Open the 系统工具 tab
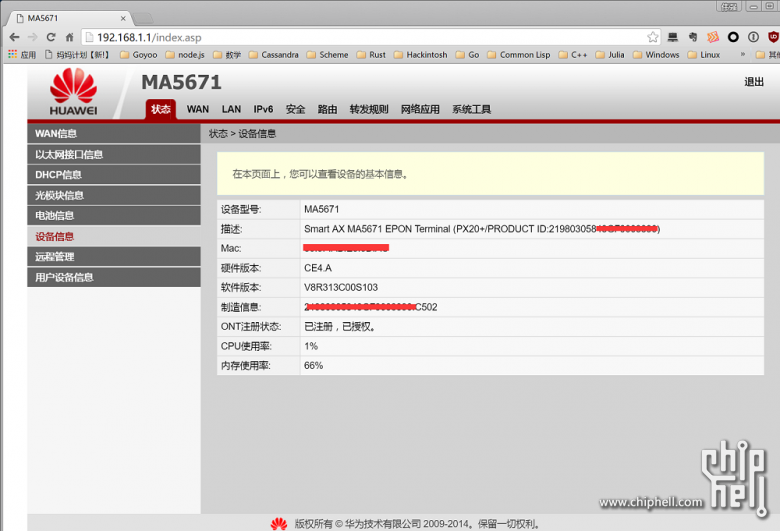 (472, 109)
